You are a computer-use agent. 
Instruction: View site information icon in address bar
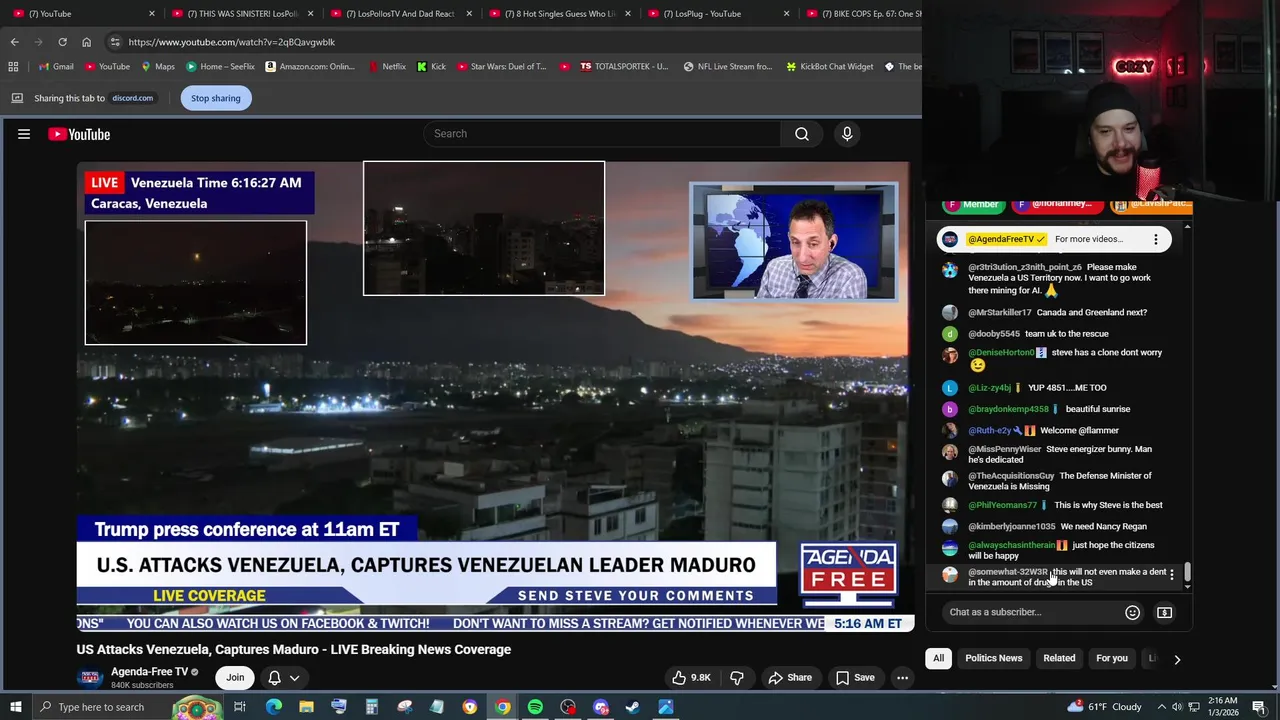tap(115, 42)
